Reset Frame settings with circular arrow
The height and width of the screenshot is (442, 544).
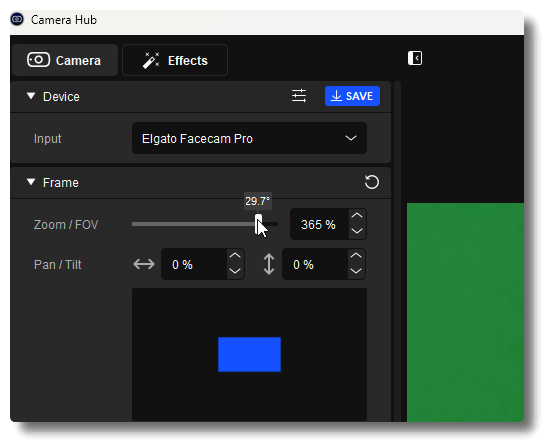(x=372, y=182)
